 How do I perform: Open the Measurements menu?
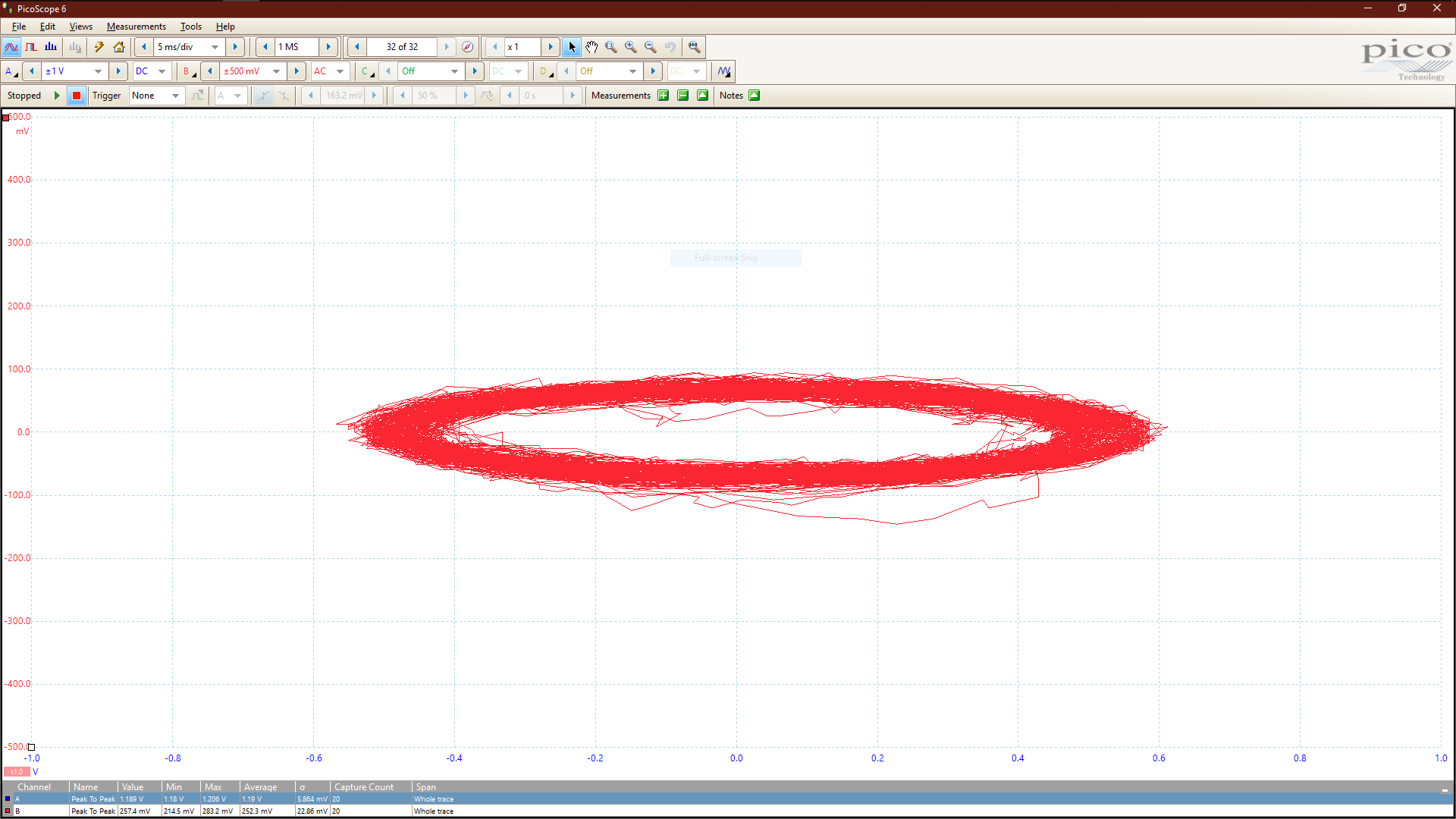click(136, 27)
